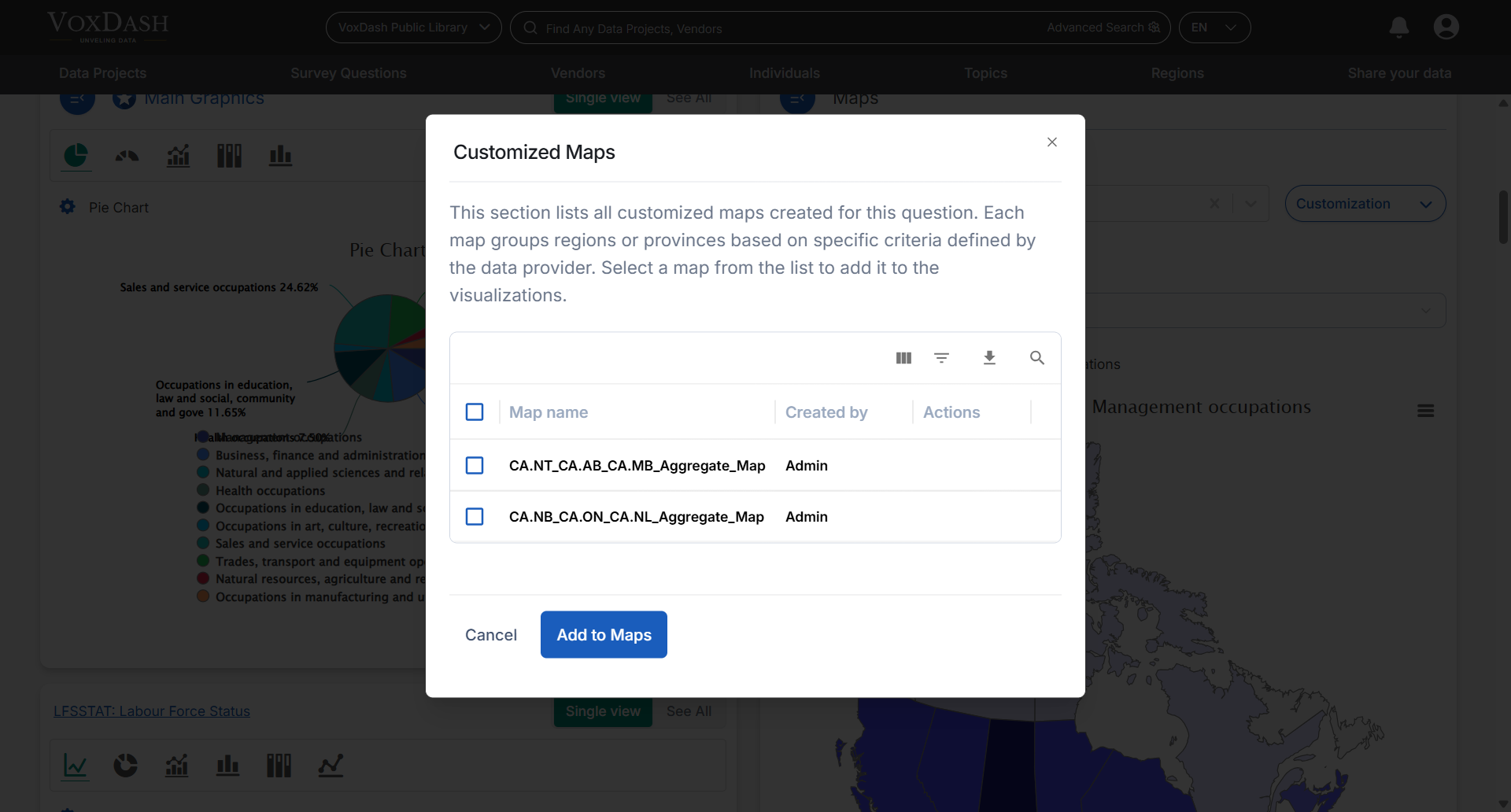Screen dimensions: 1511x812
Task: Open VoxDash Public Library dropdown
Action: [x=414, y=28]
